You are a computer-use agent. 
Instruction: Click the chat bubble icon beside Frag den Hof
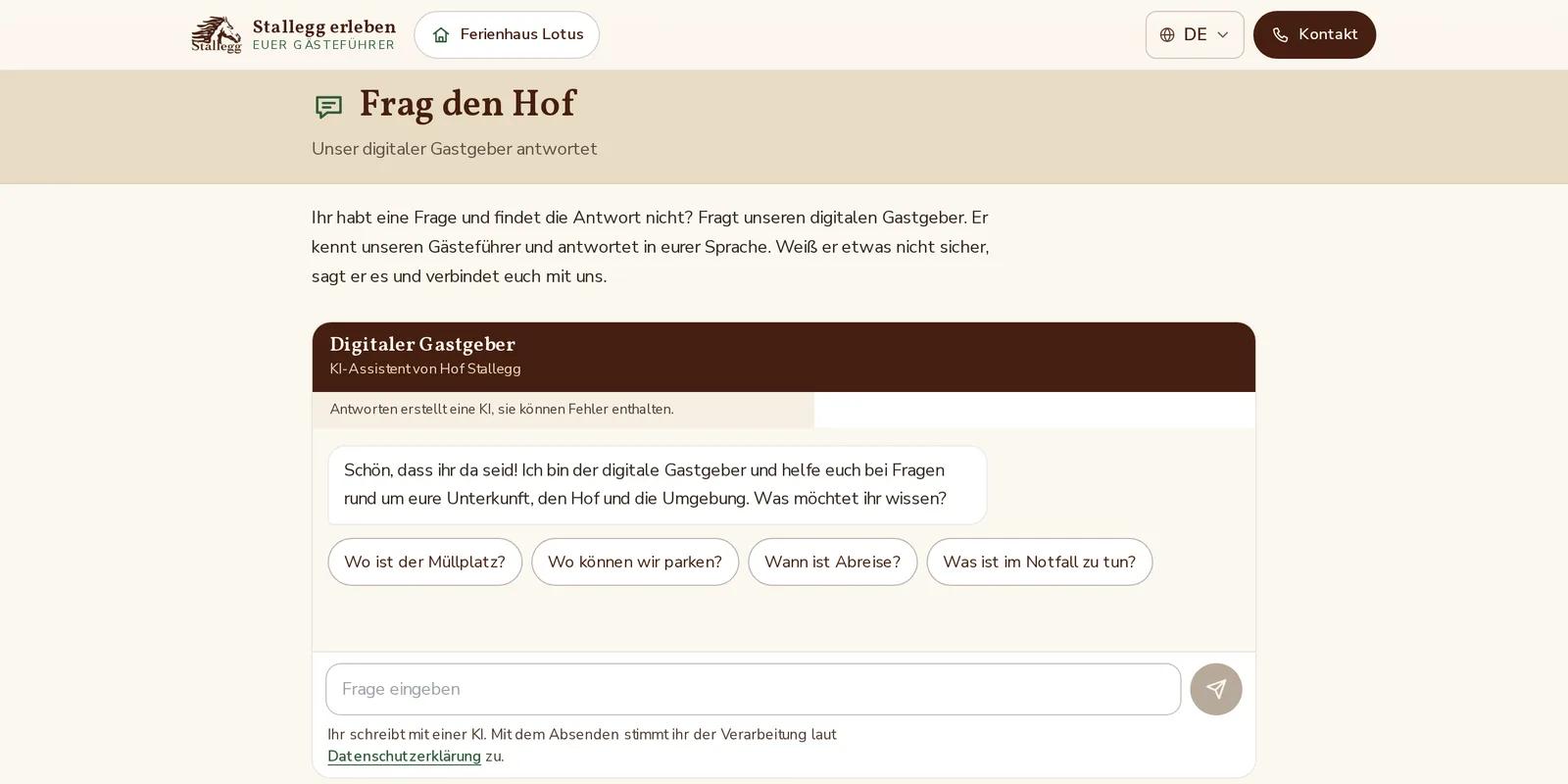[328, 107]
